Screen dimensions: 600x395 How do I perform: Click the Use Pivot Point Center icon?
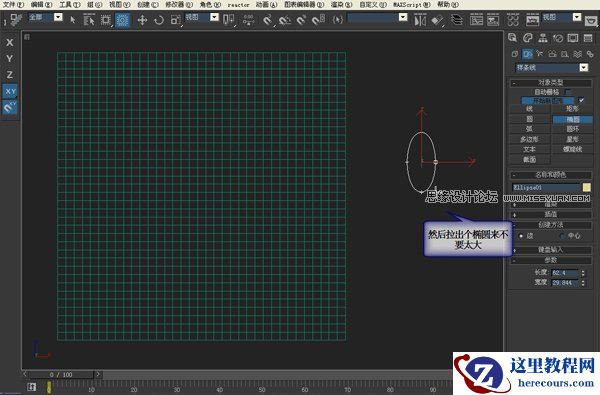(x=228, y=20)
